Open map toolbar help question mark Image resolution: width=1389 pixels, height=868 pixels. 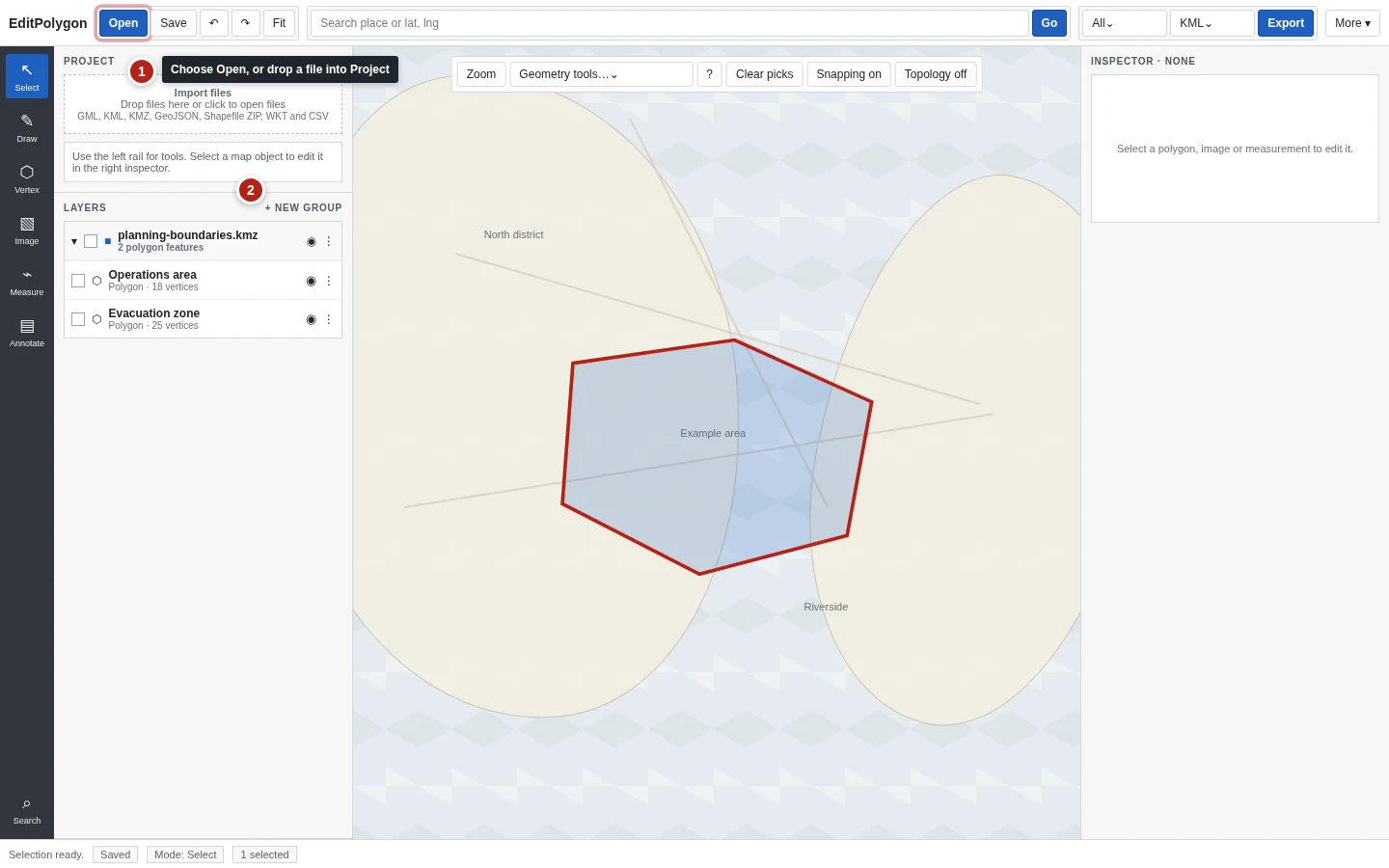click(709, 74)
